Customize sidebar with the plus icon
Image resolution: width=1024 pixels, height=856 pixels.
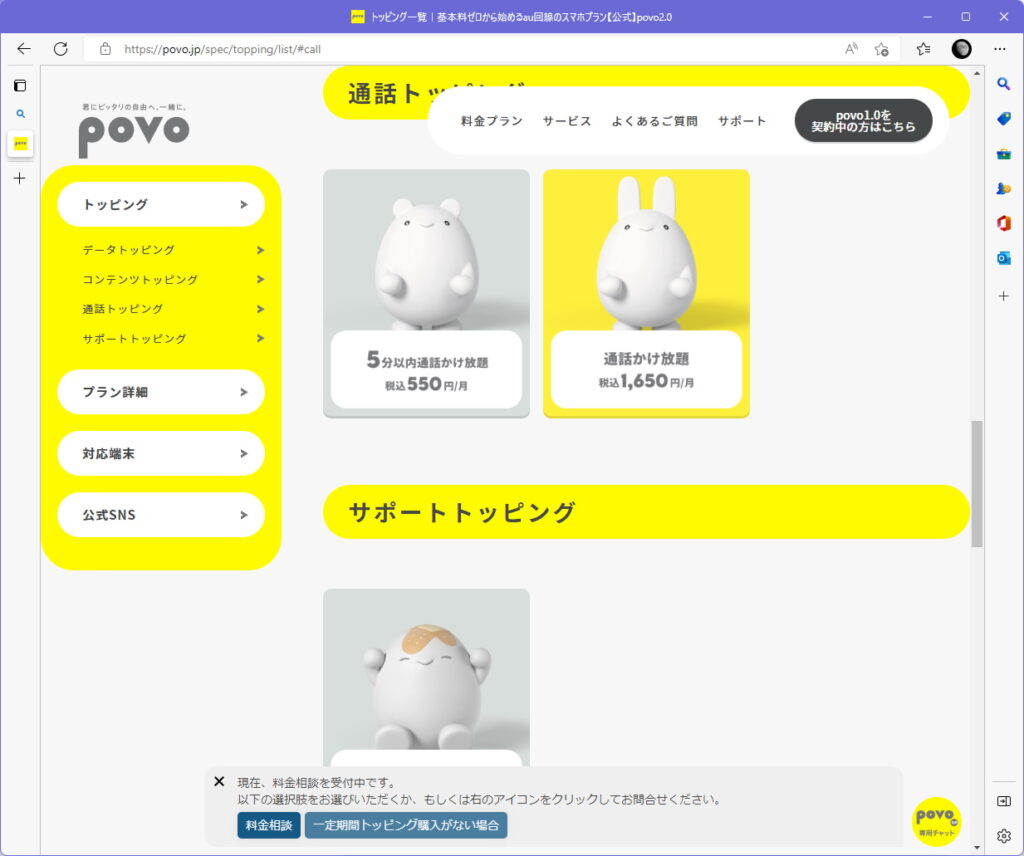(1004, 296)
